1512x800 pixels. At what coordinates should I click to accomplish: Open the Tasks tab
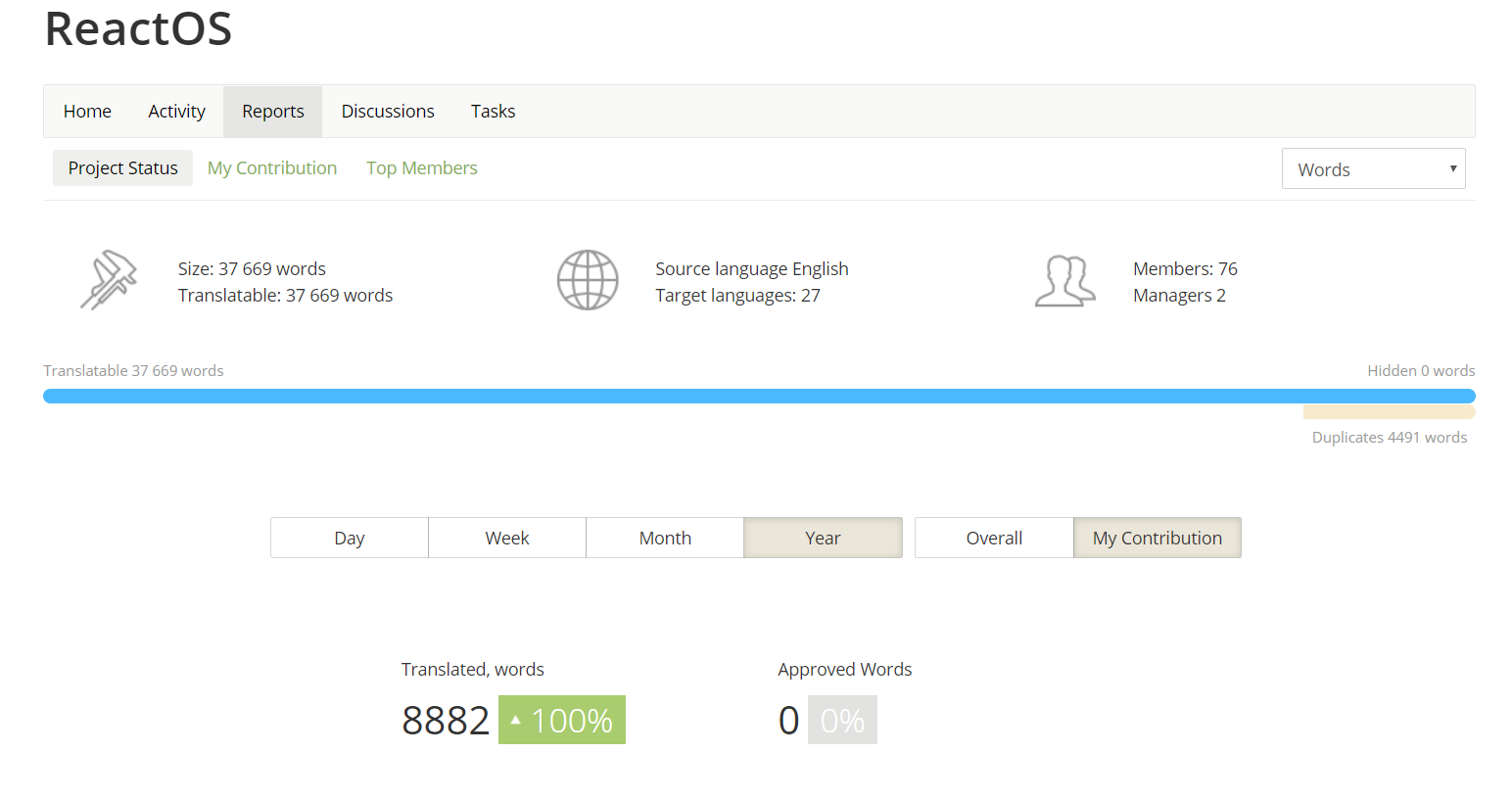[493, 112]
